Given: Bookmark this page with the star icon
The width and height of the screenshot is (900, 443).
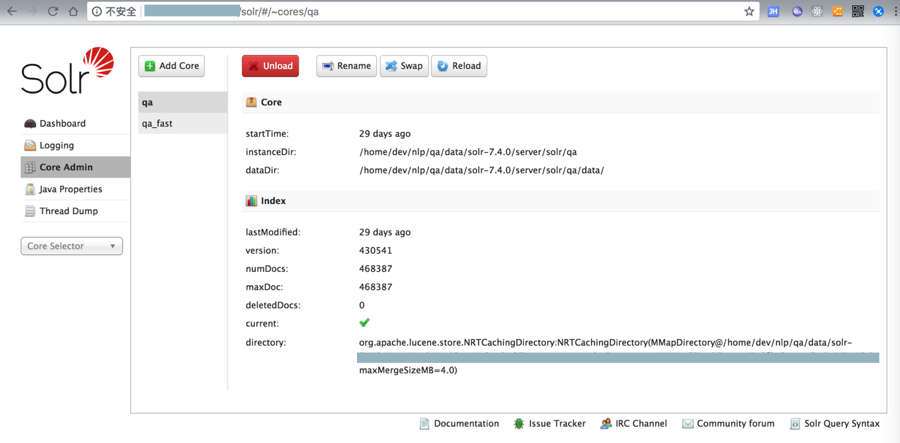Looking at the screenshot, I should coord(749,11).
